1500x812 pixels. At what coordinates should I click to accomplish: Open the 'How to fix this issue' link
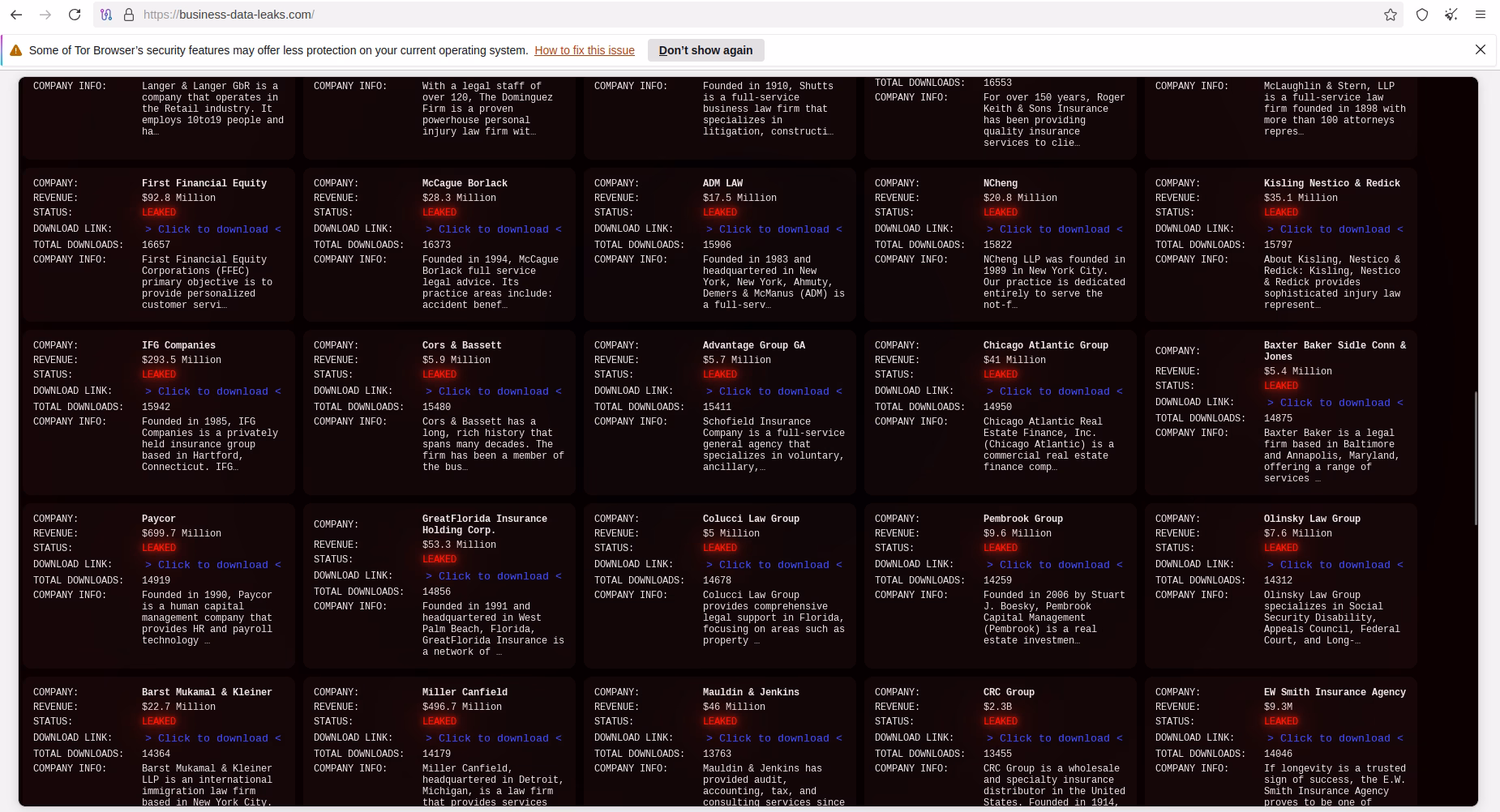pyautogui.click(x=585, y=50)
